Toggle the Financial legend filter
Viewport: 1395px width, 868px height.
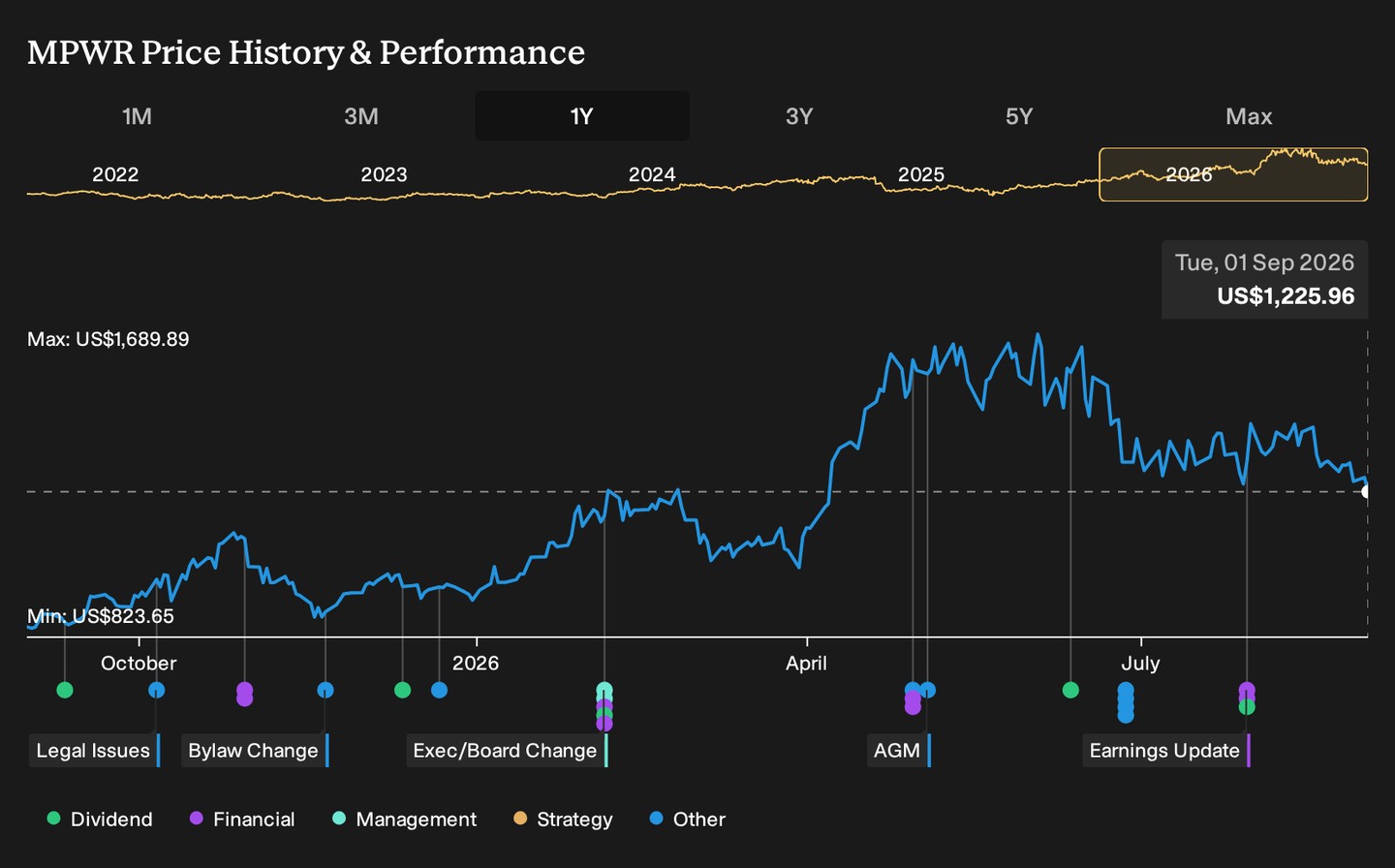[x=242, y=820]
